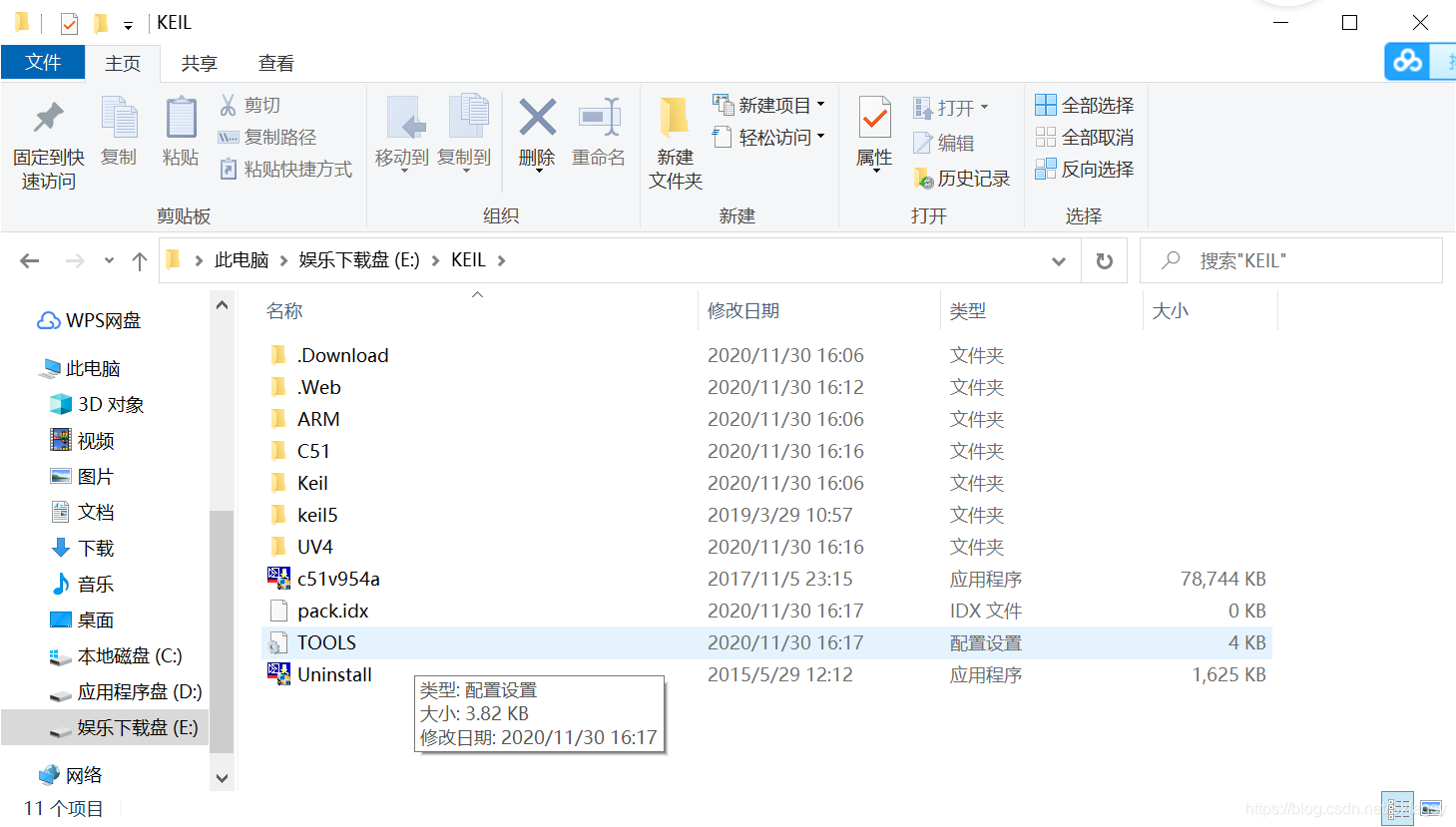
Task: Select 3D 对象 in the navigation pane
Action: 98,404
